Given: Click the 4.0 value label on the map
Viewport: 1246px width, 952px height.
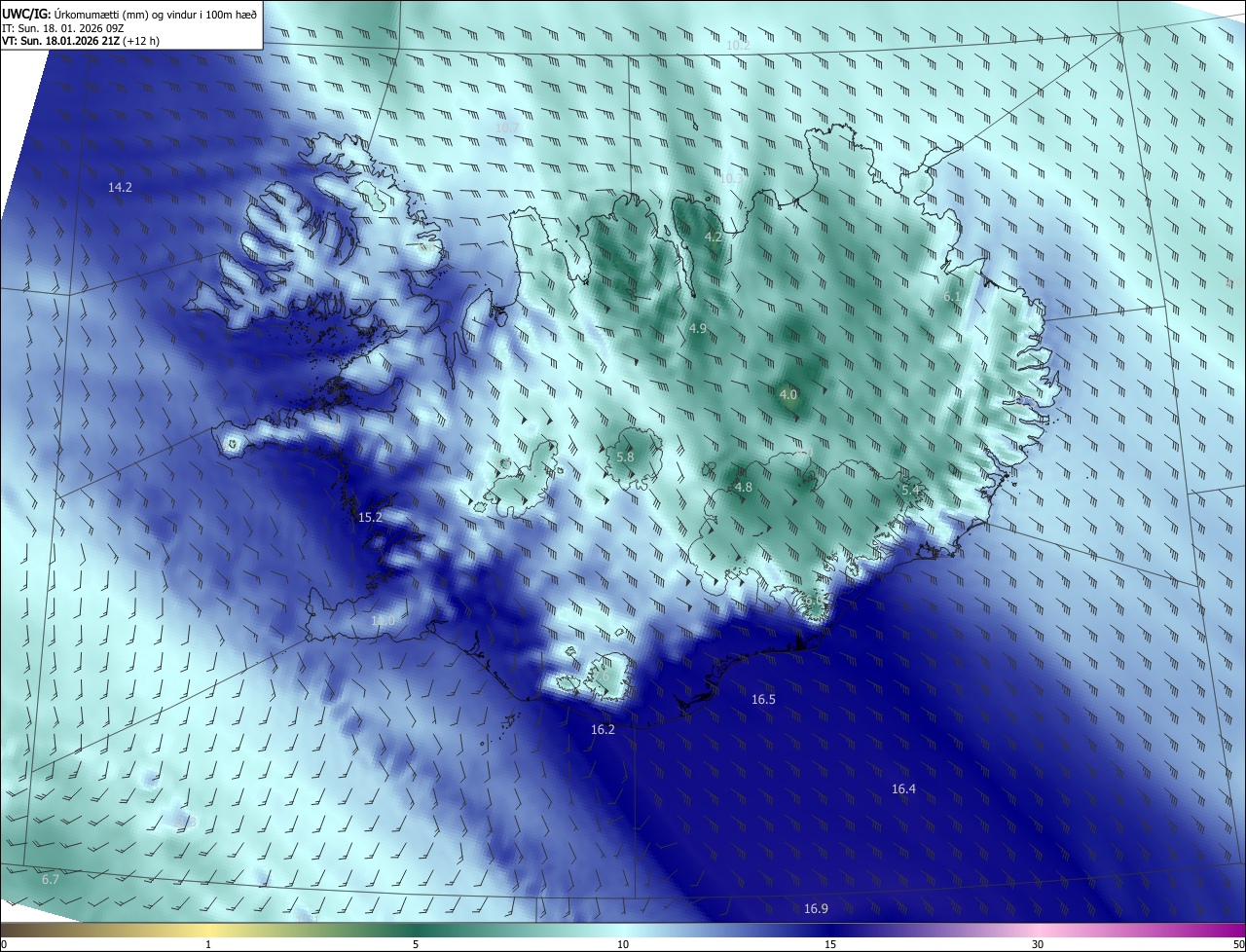Looking at the screenshot, I should pyautogui.click(x=788, y=395).
